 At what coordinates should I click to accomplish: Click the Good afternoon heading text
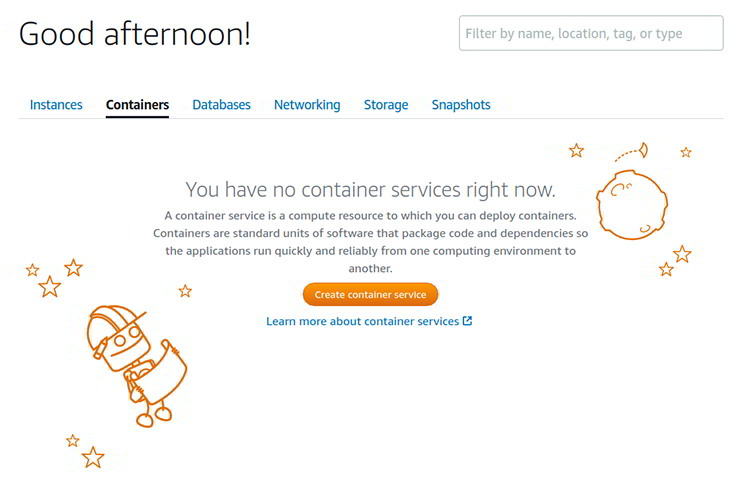pos(135,33)
